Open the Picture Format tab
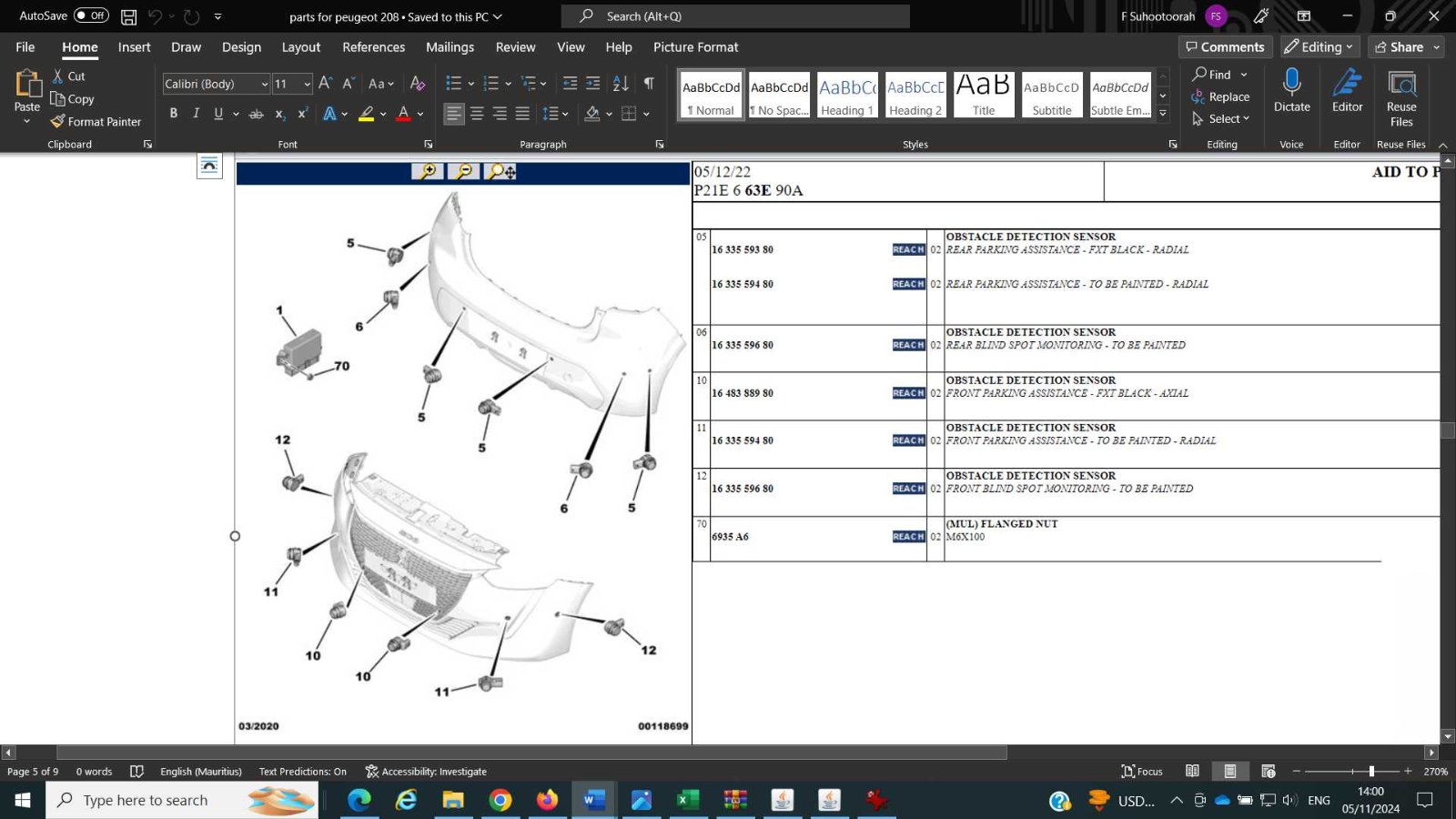1456x819 pixels. click(x=696, y=47)
